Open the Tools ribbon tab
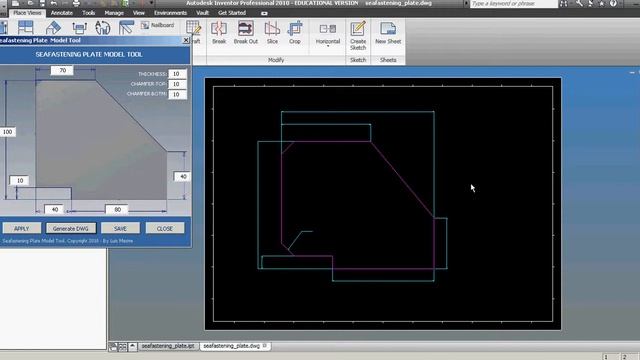Image resolution: width=640 pixels, height=360 pixels. coord(88,13)
